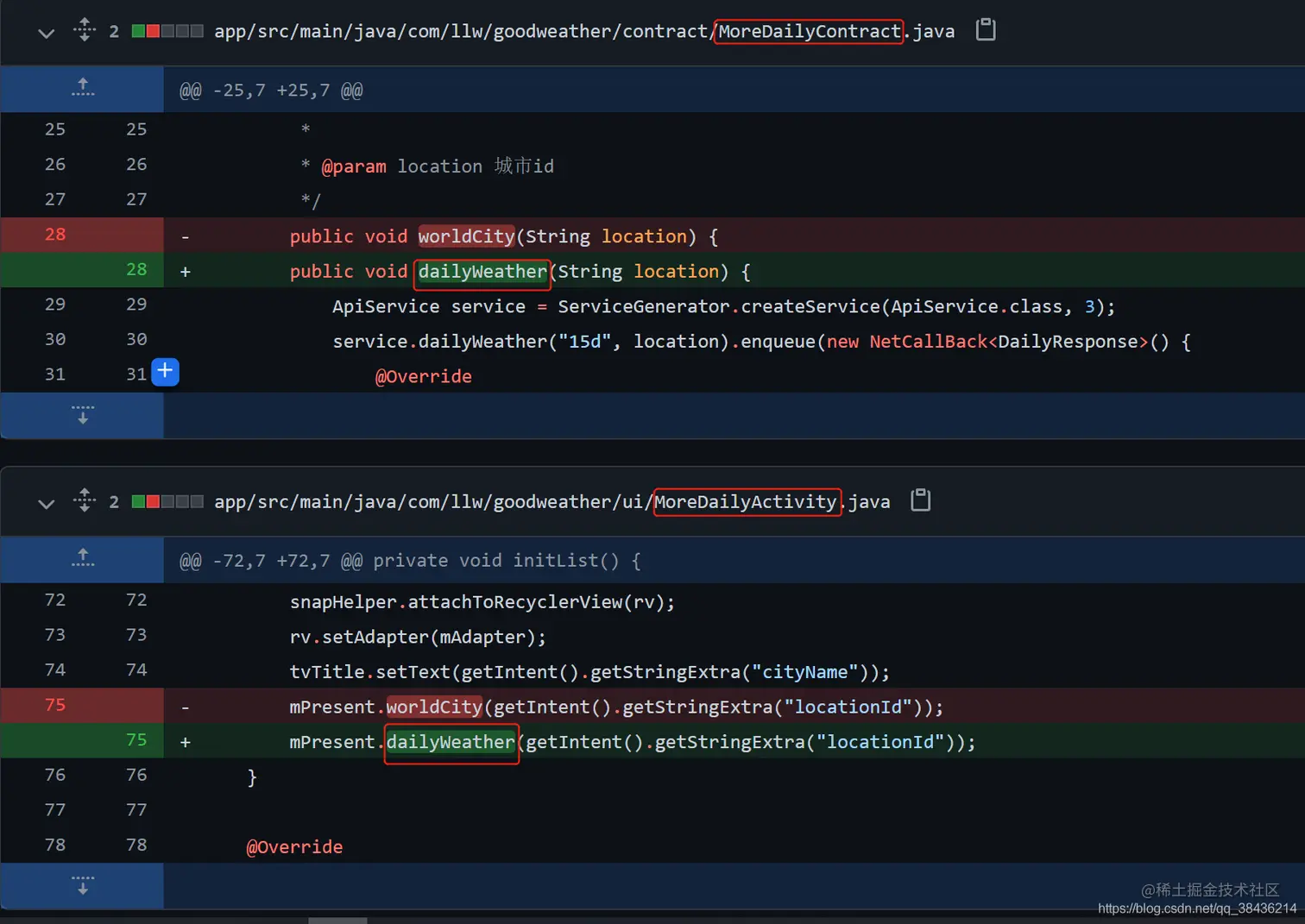Click '@Override' on line 31

(x=424, y=377)
